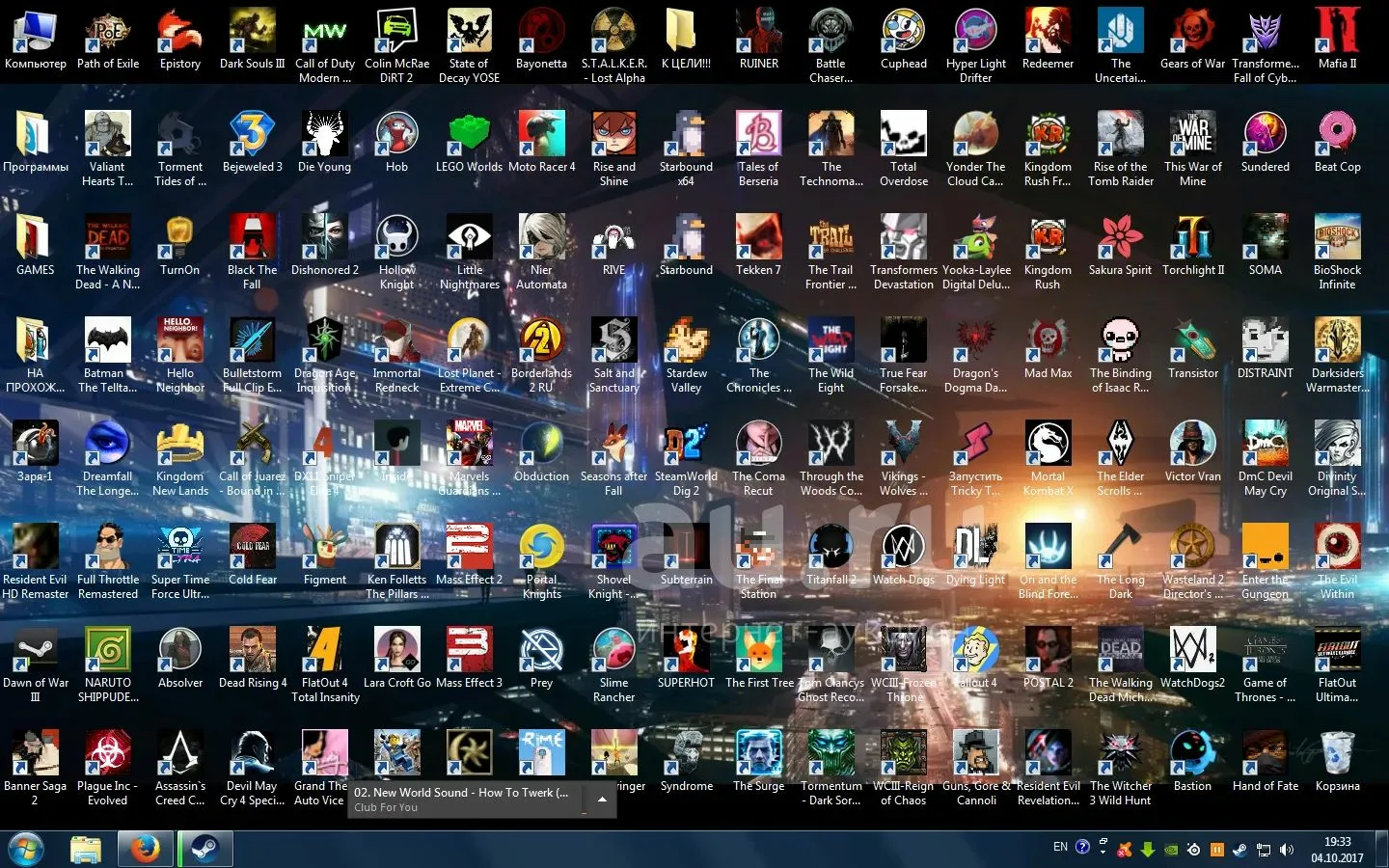The height and width of the screenshot is (868, 1389).
Task: Open the Stardew Valley shortcut
Action: [687, 355]
